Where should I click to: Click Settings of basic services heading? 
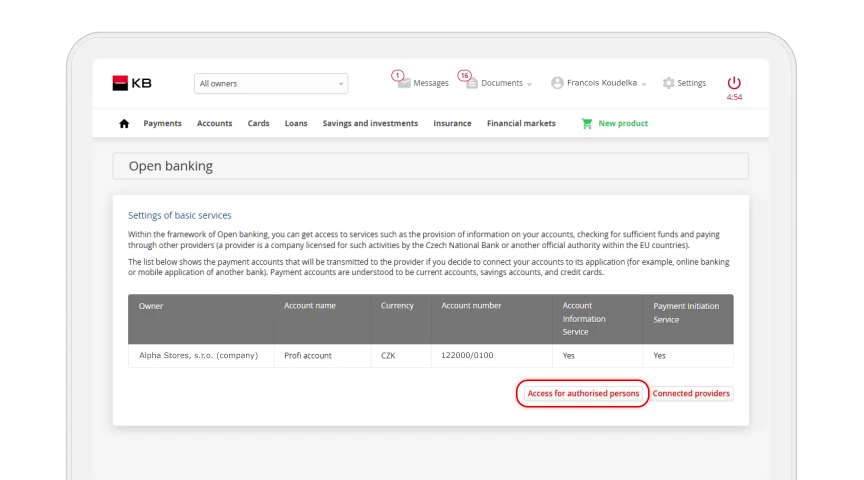[x=180, y=215]
